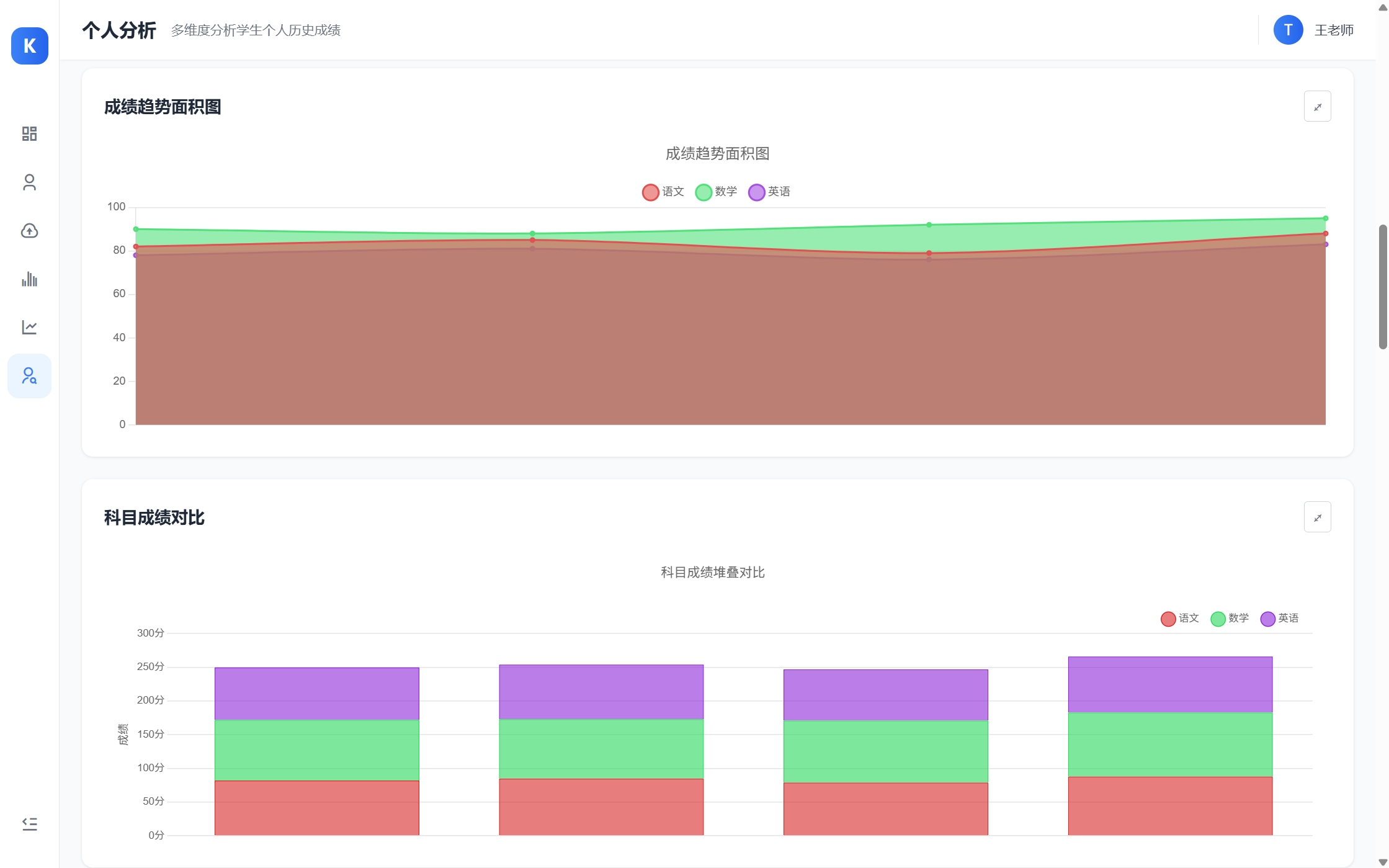Click the blue T user avatar
This screenshot has width=1389, height=868.
1288,30
